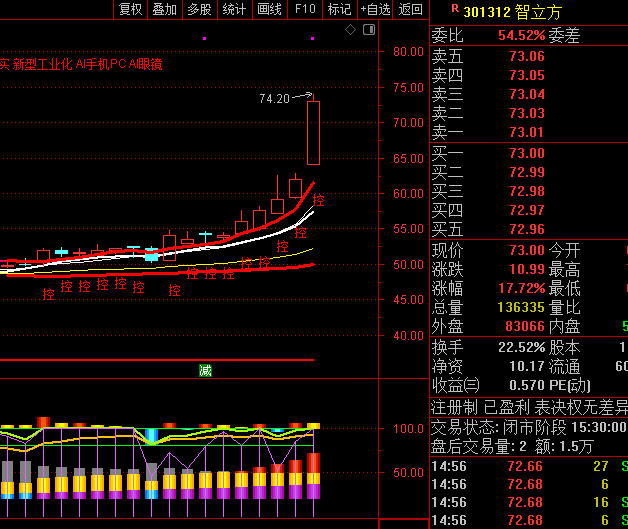Image resolution: width=628 pixels, height=529 pixels.
Task: Click the 标记 mark button
Action: point(339,10)
